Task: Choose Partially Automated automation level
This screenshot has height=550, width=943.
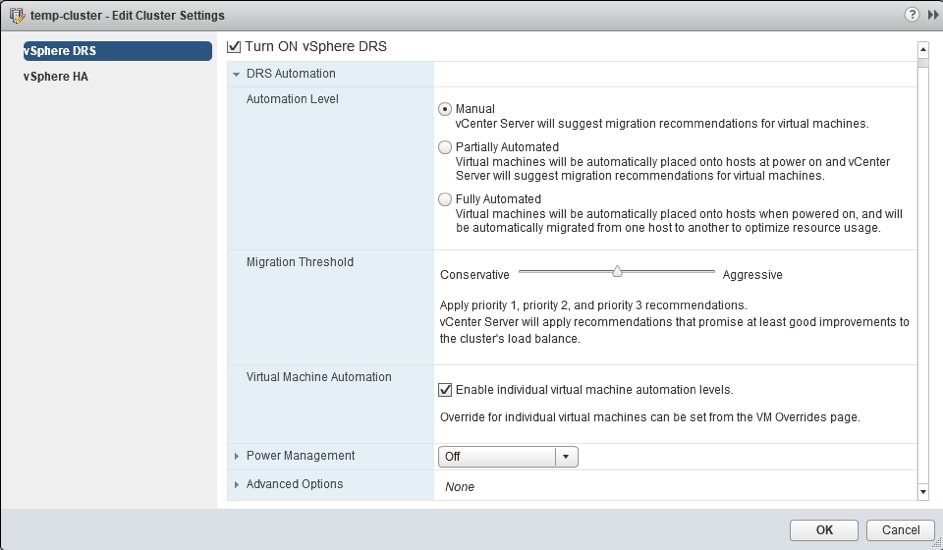Action: click(445, 147)
